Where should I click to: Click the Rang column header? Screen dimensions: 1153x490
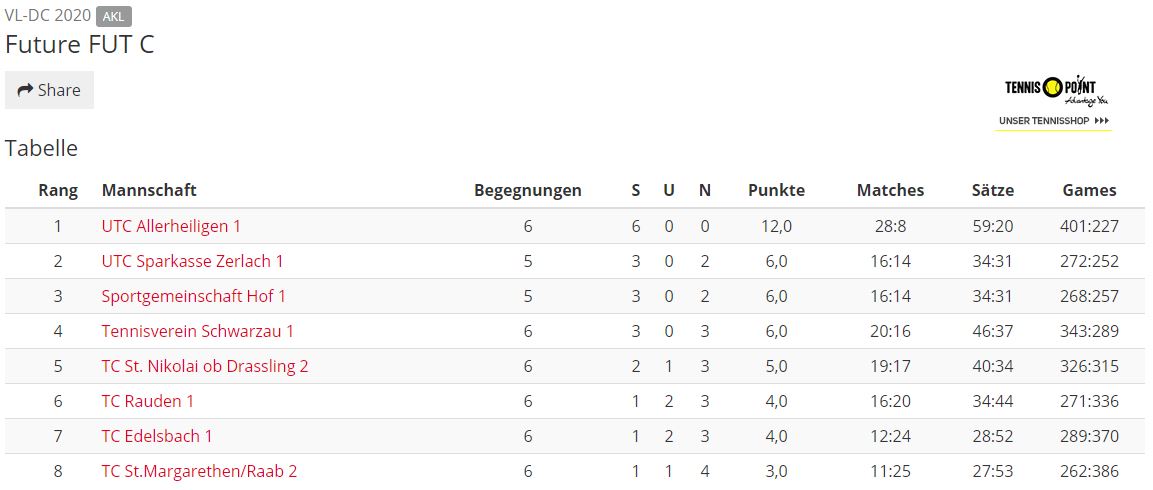coord(58,190)
